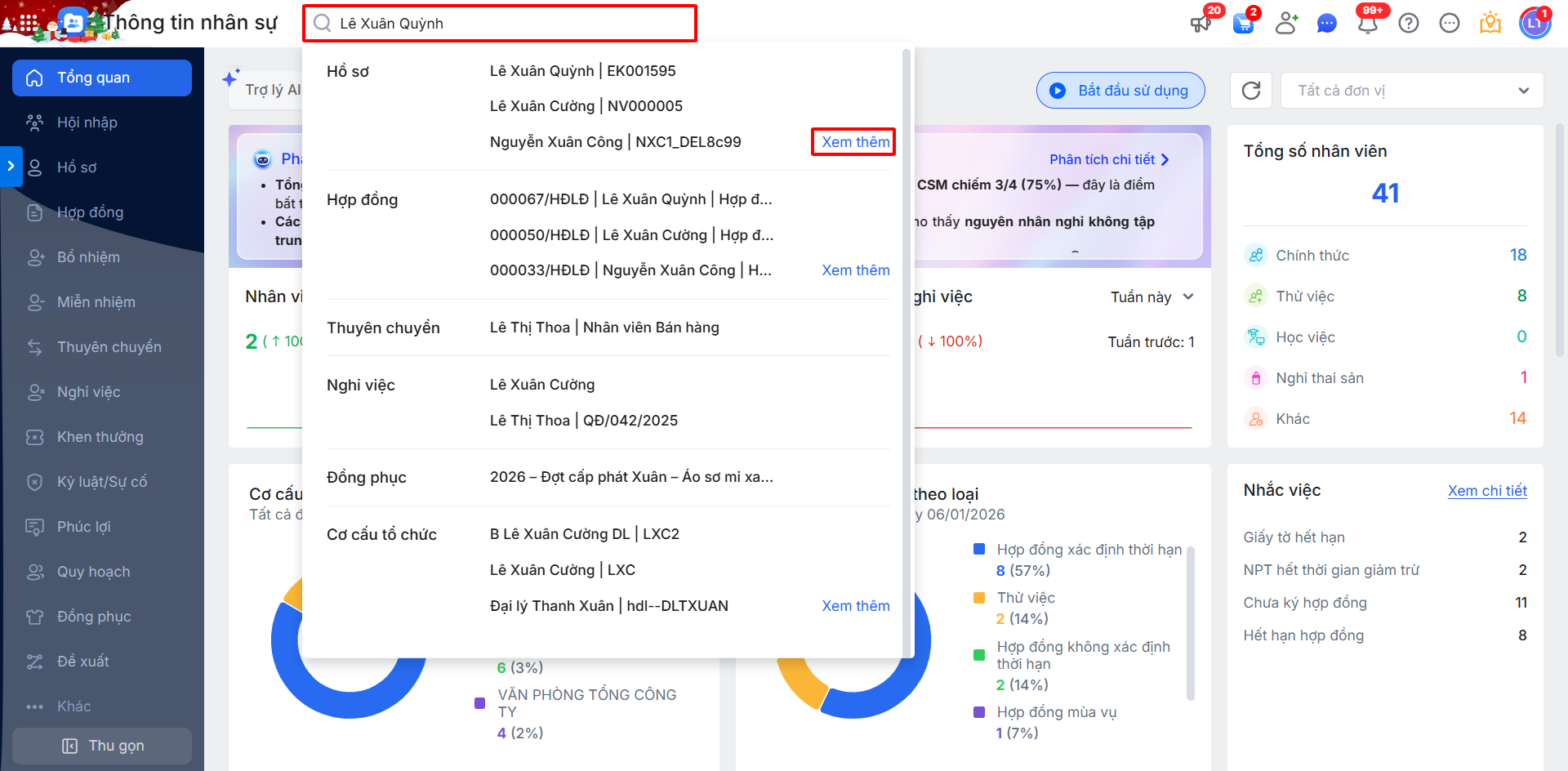Open contract 000033/HĐLĐ of Nguyễn Xuân Công
1568x771 pixels.
(x=630, y=270)
